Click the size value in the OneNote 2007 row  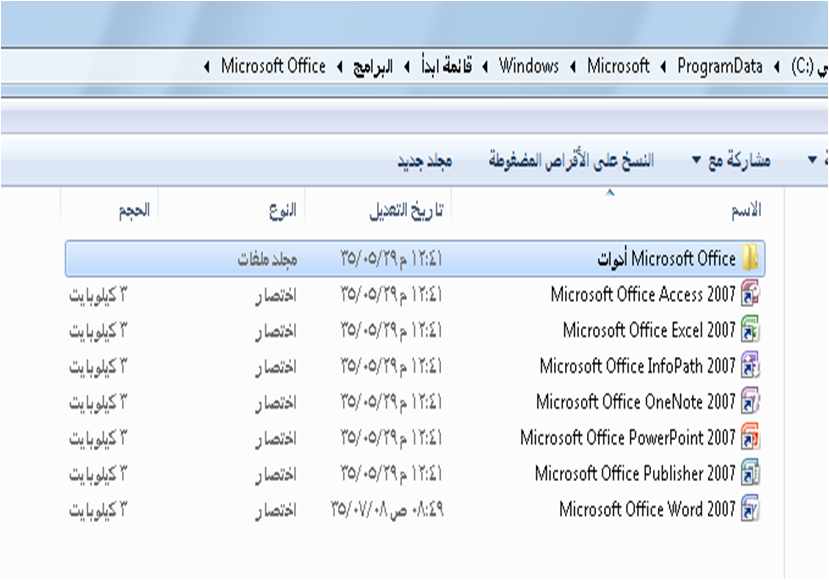point(98,403)
